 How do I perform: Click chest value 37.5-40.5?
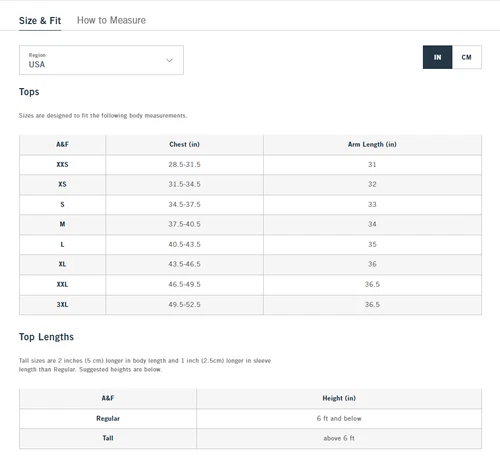184,224
